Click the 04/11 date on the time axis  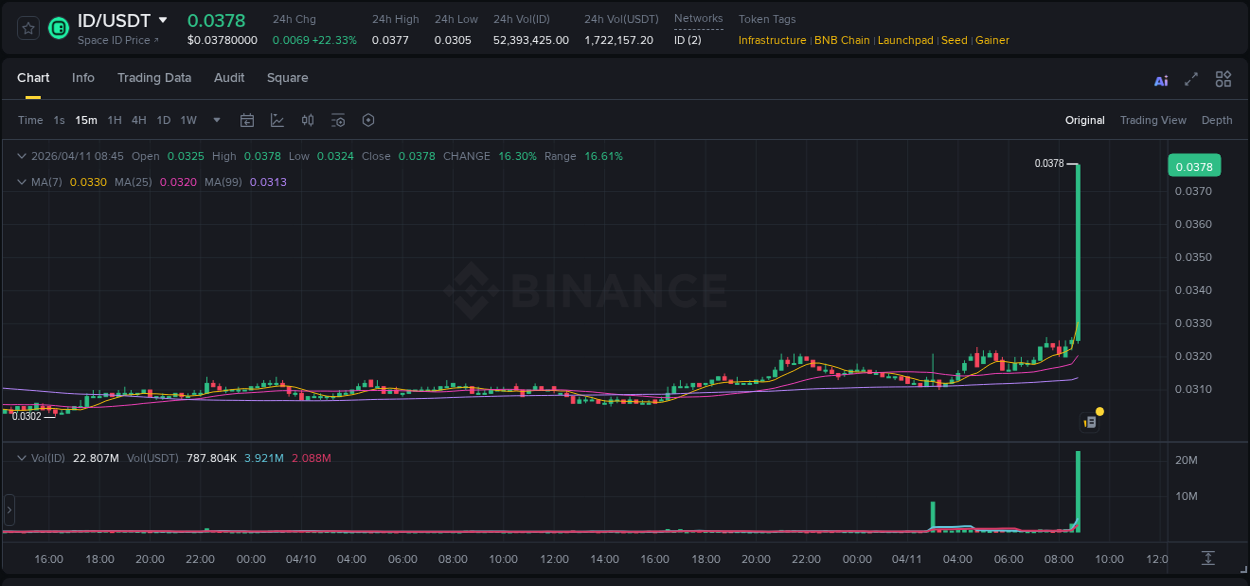coord(906,558)
